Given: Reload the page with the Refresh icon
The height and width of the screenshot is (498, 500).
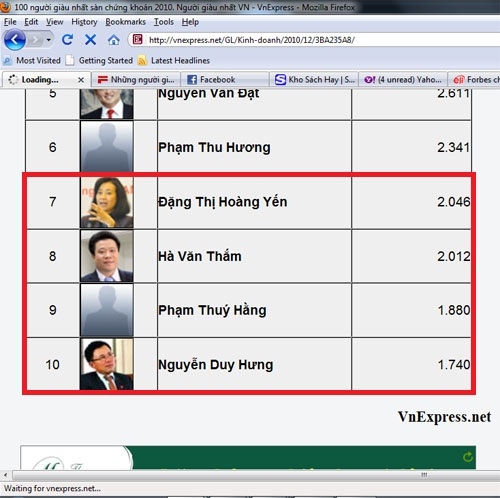Looking at the screenshot, I should 67,40.
